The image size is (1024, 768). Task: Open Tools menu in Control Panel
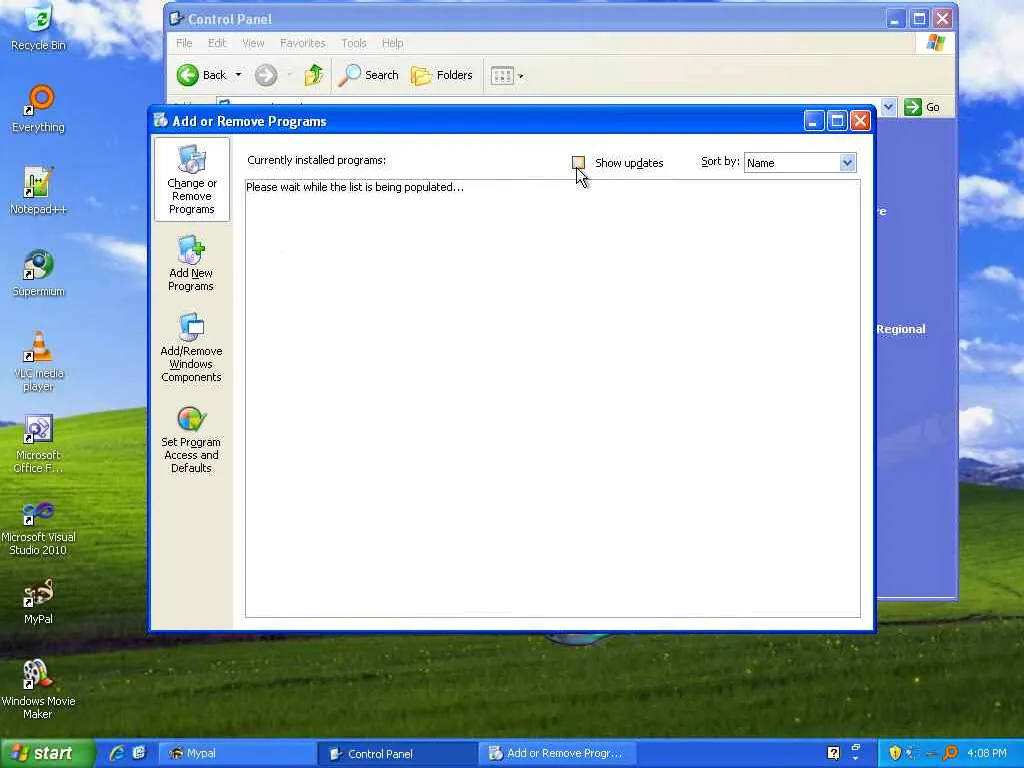pyautogui.click(x=353, y=43)
